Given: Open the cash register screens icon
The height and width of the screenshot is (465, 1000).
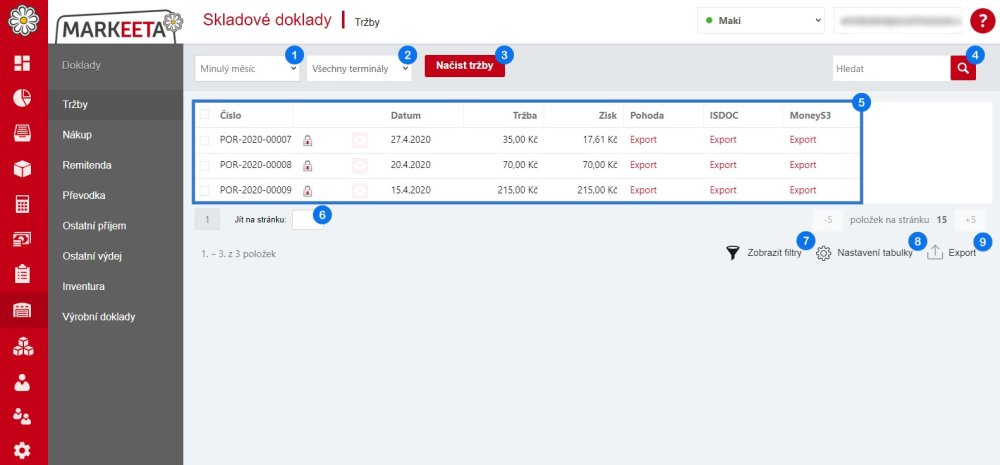Looking at the screenshot, I should 22,240.
